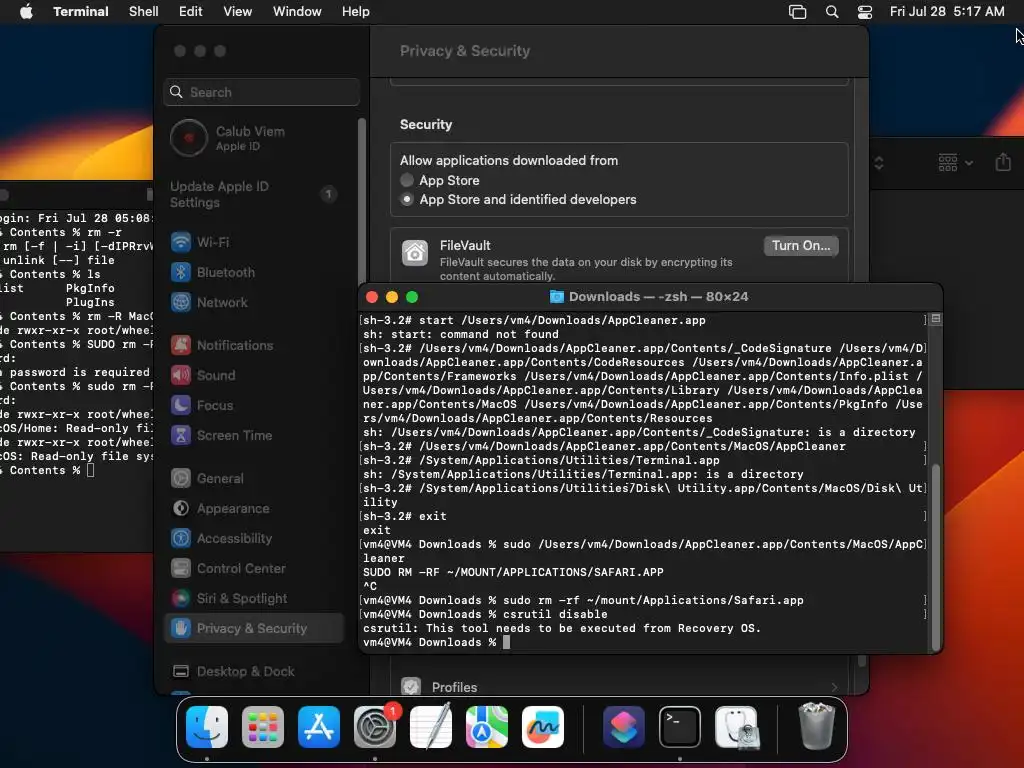This screenshot has width=1024, height=768.
Task: Click the Downloads folder icon in title
Action: [556, 297]
